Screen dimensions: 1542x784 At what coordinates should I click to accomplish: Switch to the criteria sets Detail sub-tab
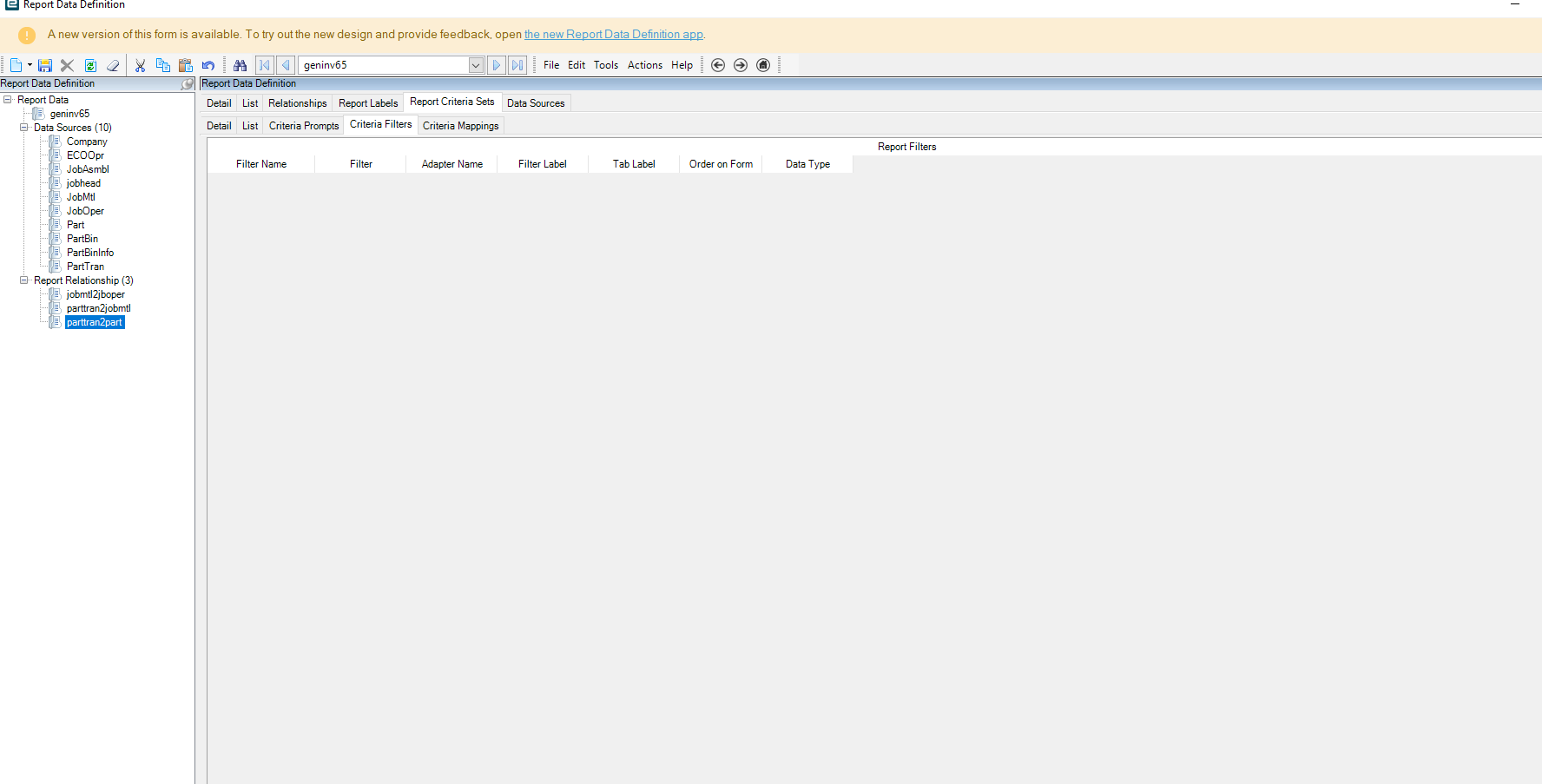pos(219,126)
